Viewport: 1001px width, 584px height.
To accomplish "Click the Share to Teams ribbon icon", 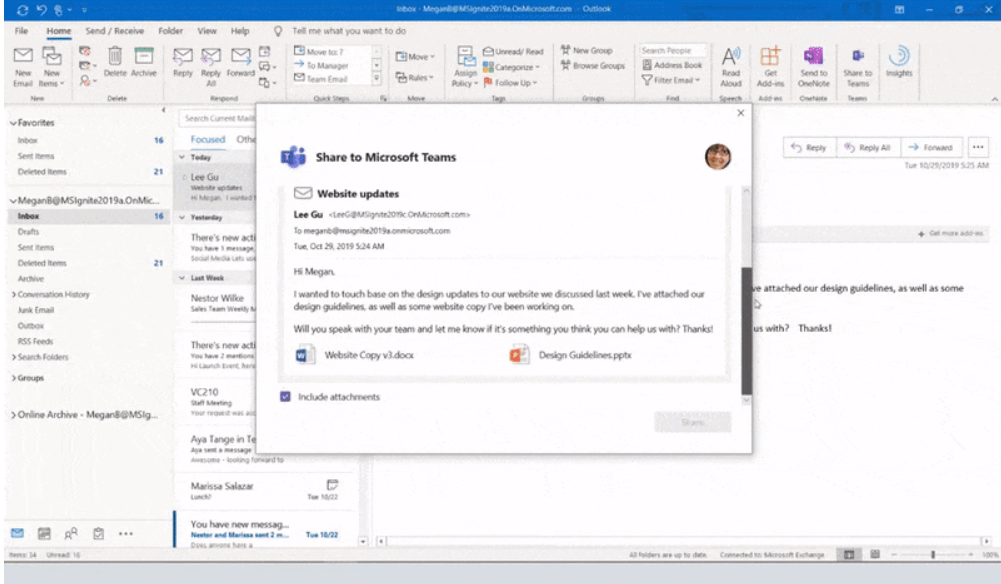I will pyautogui.click(x=857, y=56).
